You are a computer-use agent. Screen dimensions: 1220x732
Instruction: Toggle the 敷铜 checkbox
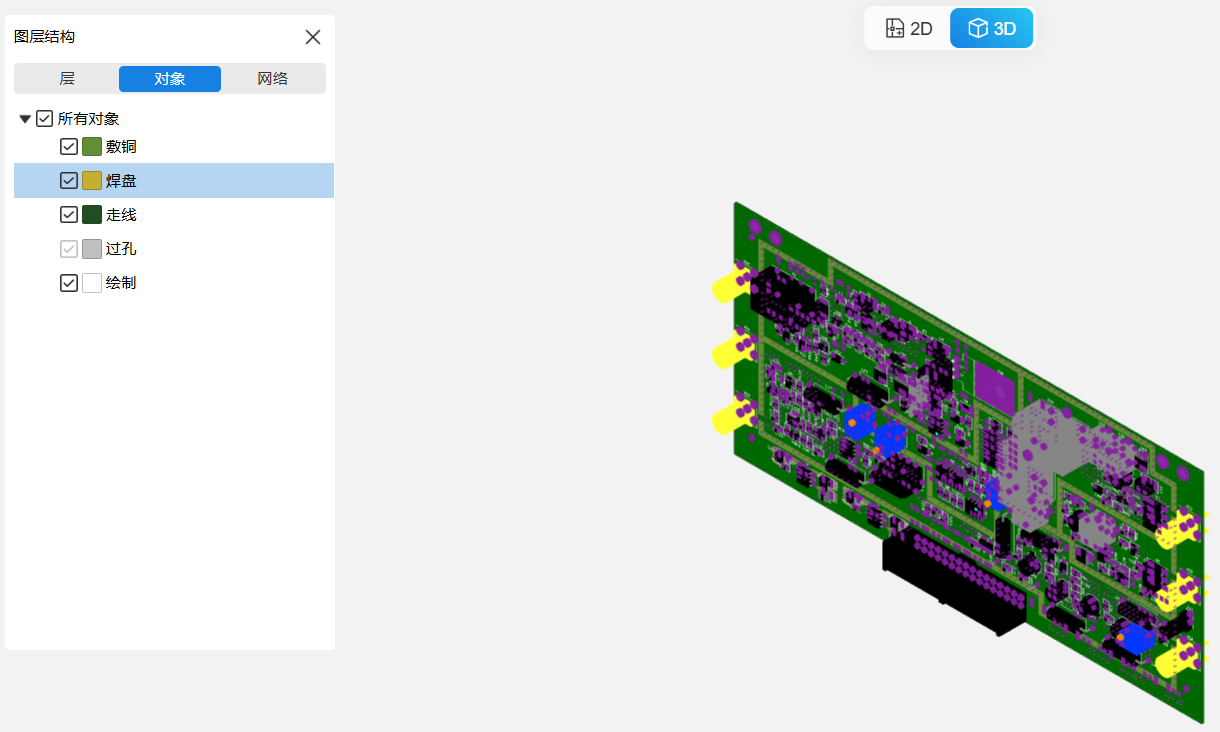[x=69, y=147]
